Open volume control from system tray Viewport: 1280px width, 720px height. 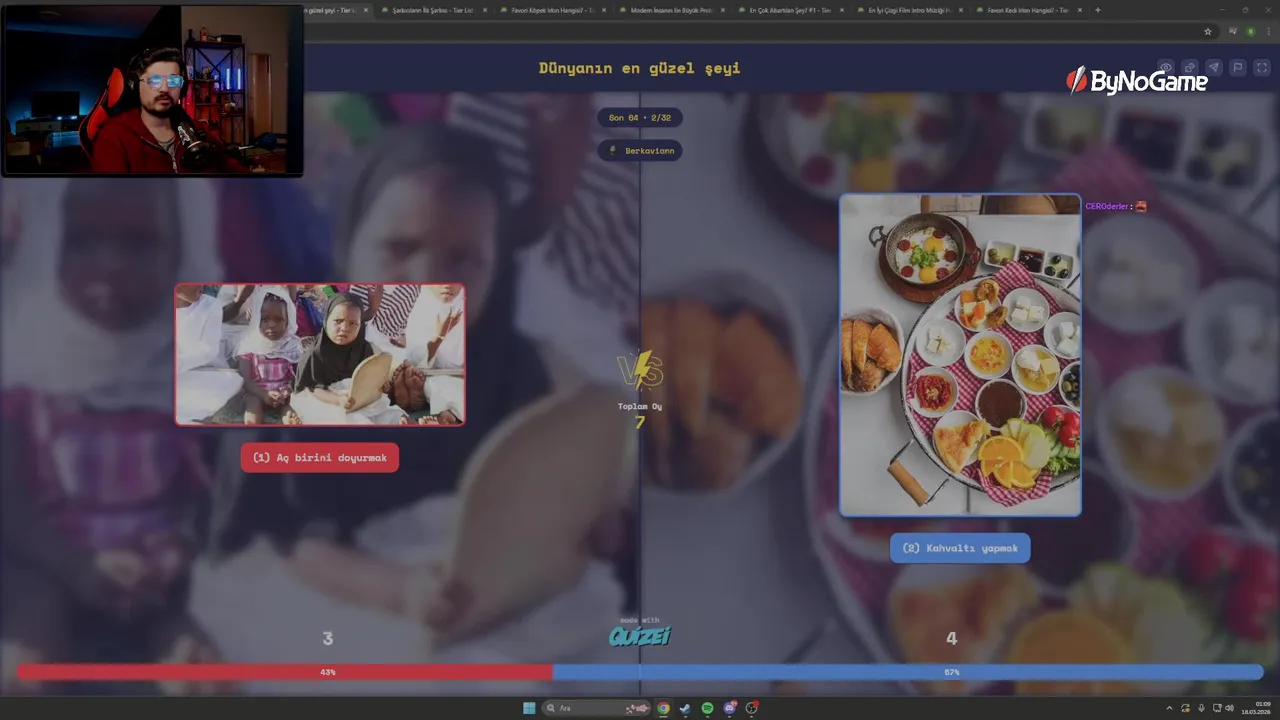1229,708
